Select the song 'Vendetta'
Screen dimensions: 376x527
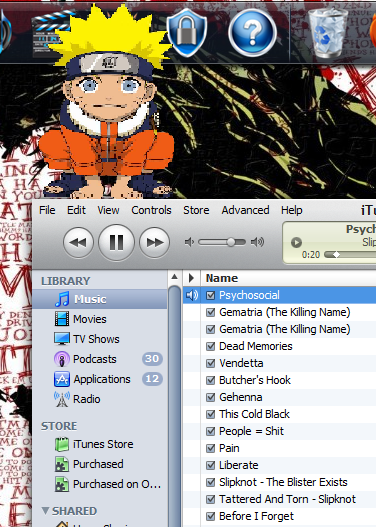(x=241, y=363)
